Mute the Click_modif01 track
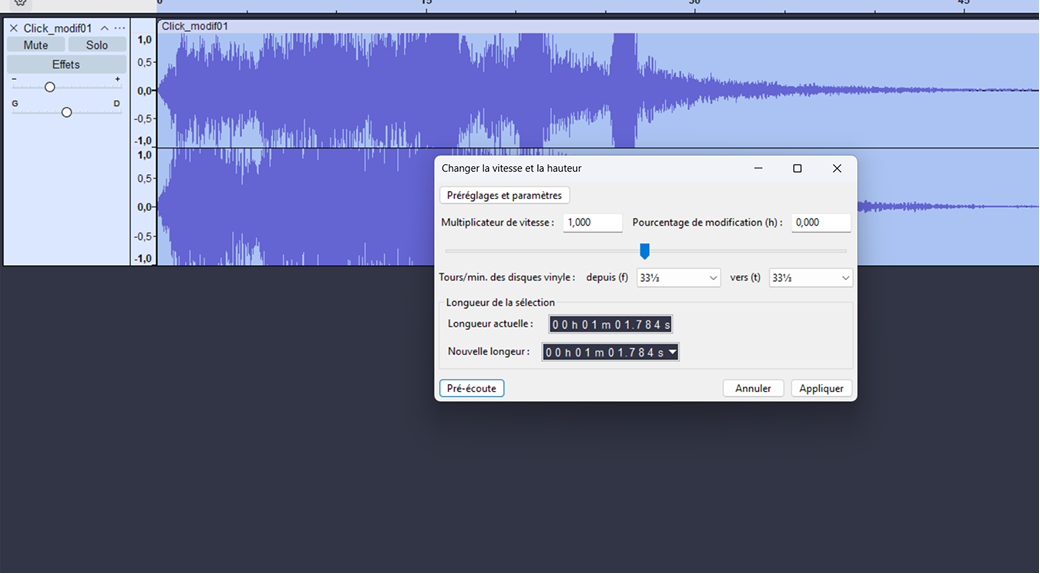Screen dimensions: 1040x574 [x=36, y=45]
